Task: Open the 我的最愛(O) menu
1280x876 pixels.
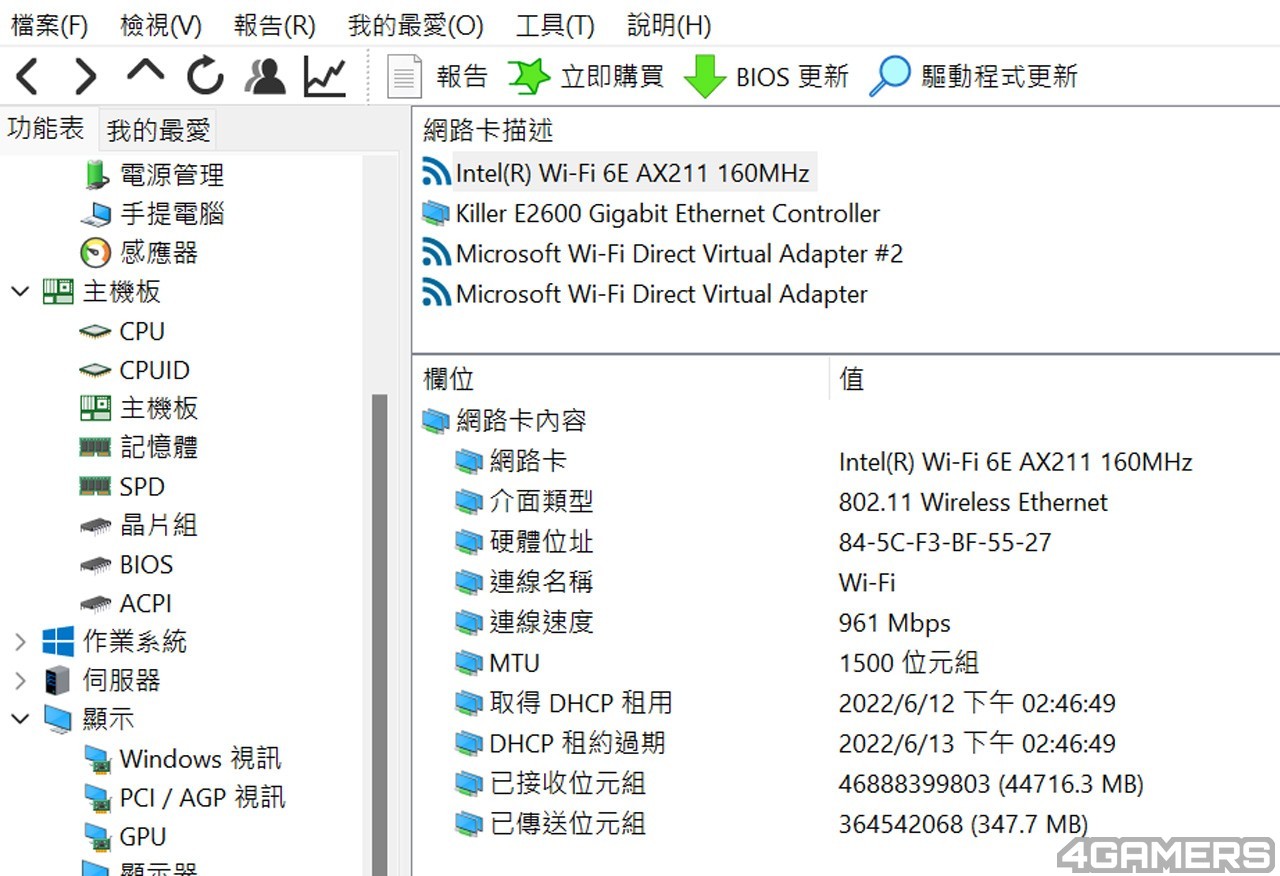Action: (x=415, y=25)
